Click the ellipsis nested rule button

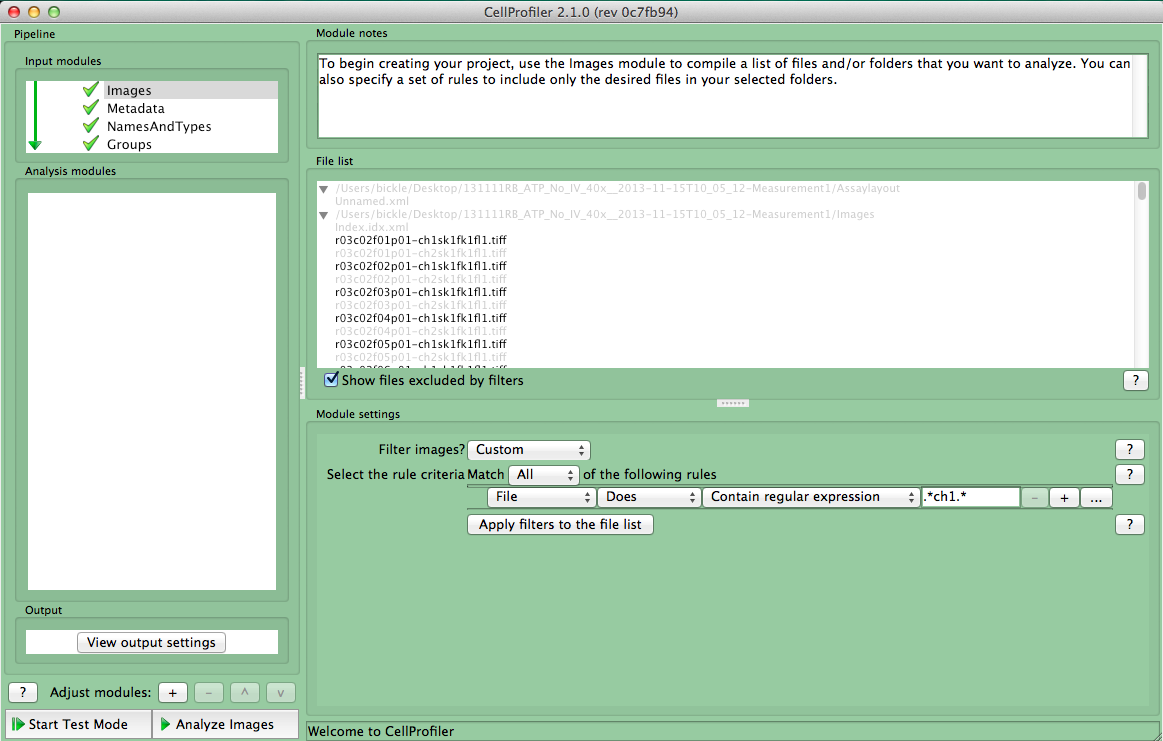pos(1096,498)
